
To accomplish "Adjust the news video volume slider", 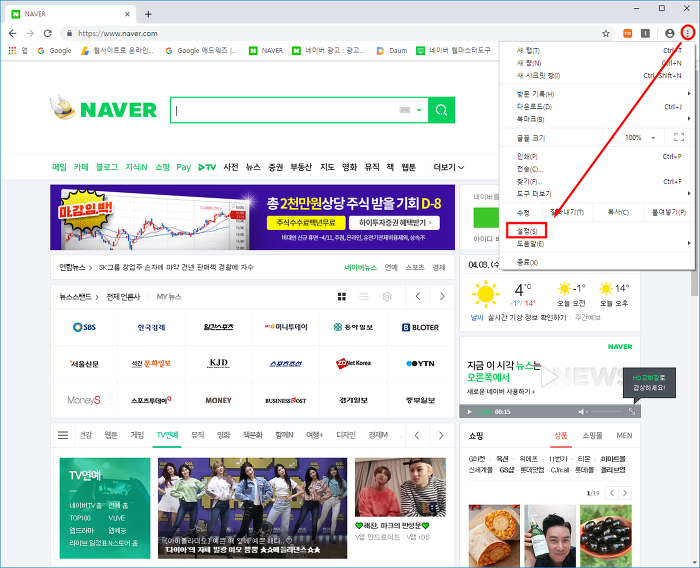I will click(x=606, y=412).
